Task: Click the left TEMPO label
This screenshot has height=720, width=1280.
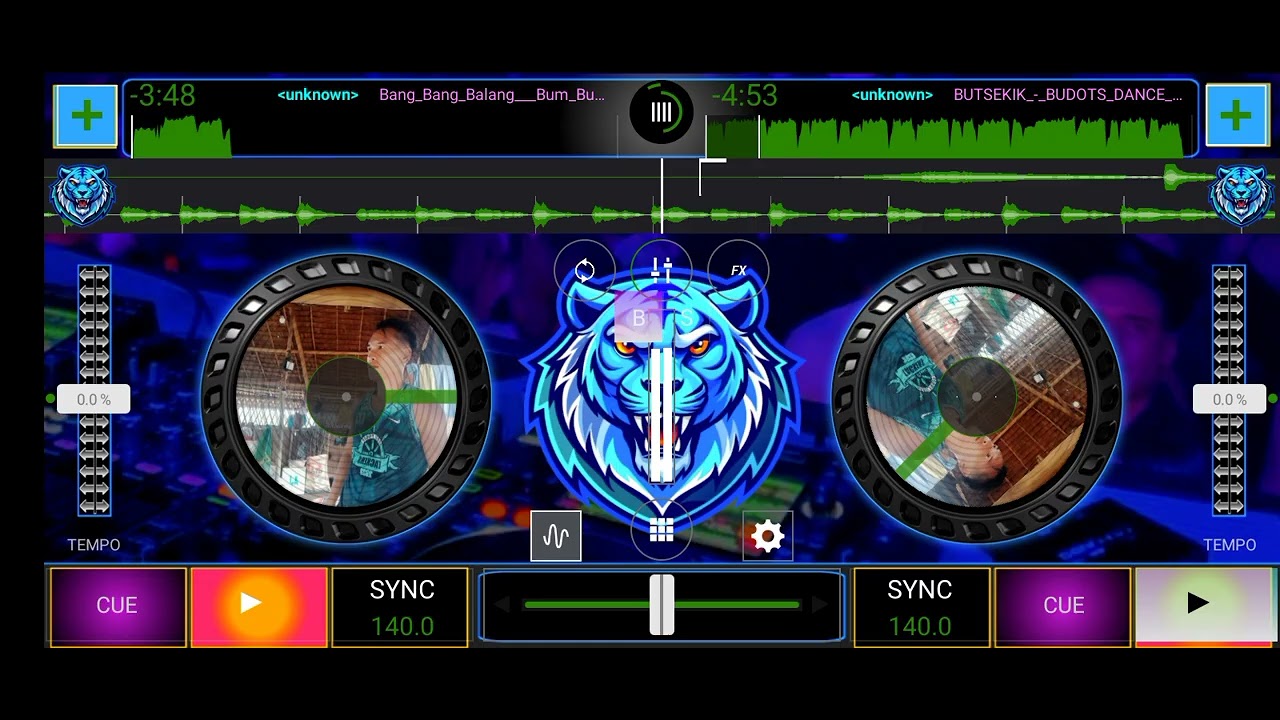Action: [x=94, y=545]
